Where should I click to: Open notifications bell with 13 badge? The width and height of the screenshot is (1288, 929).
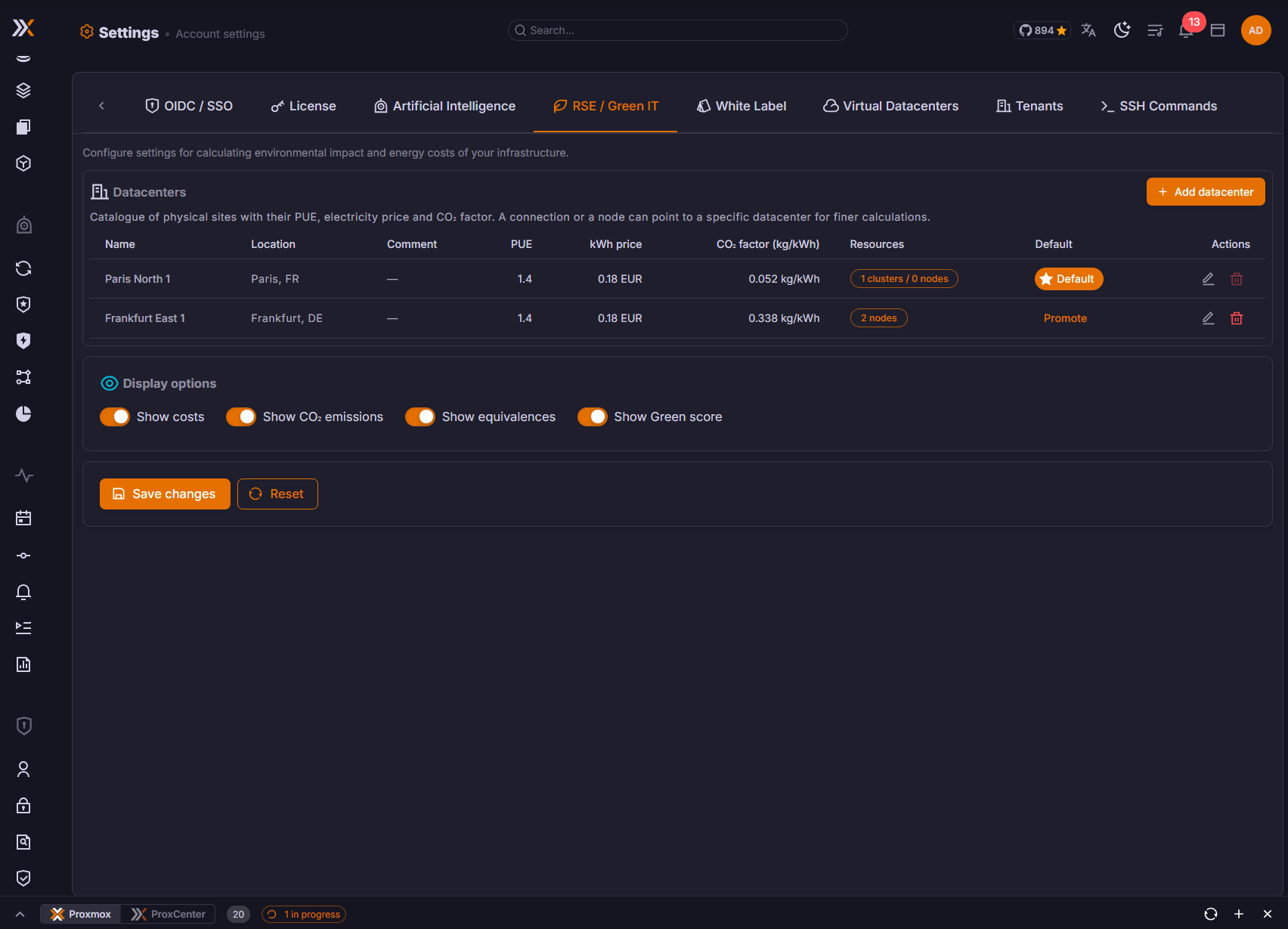1187,29
